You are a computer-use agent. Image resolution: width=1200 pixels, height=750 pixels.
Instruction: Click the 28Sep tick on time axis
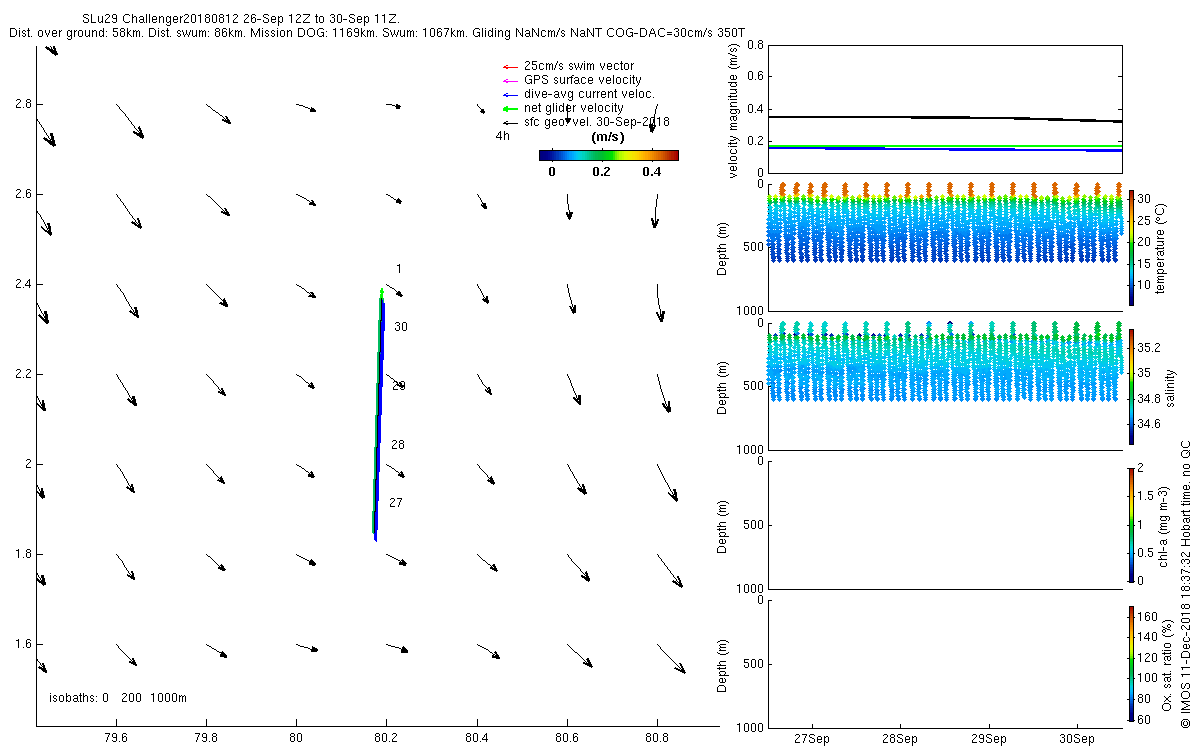tap(899, 739)
